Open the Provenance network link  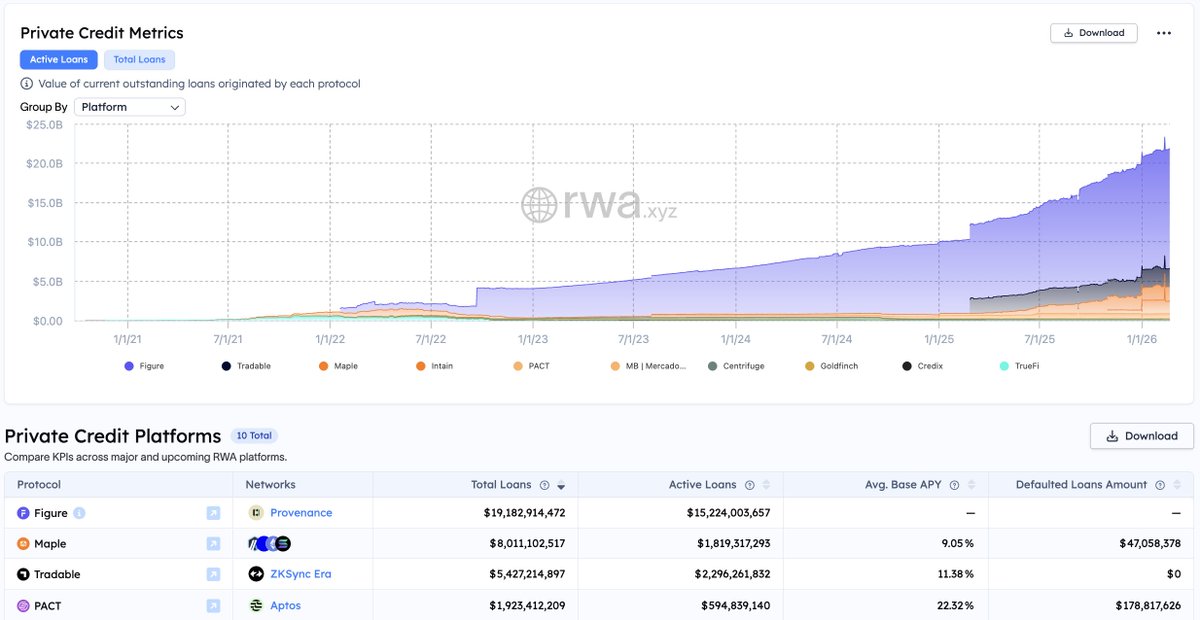(301, 513)
